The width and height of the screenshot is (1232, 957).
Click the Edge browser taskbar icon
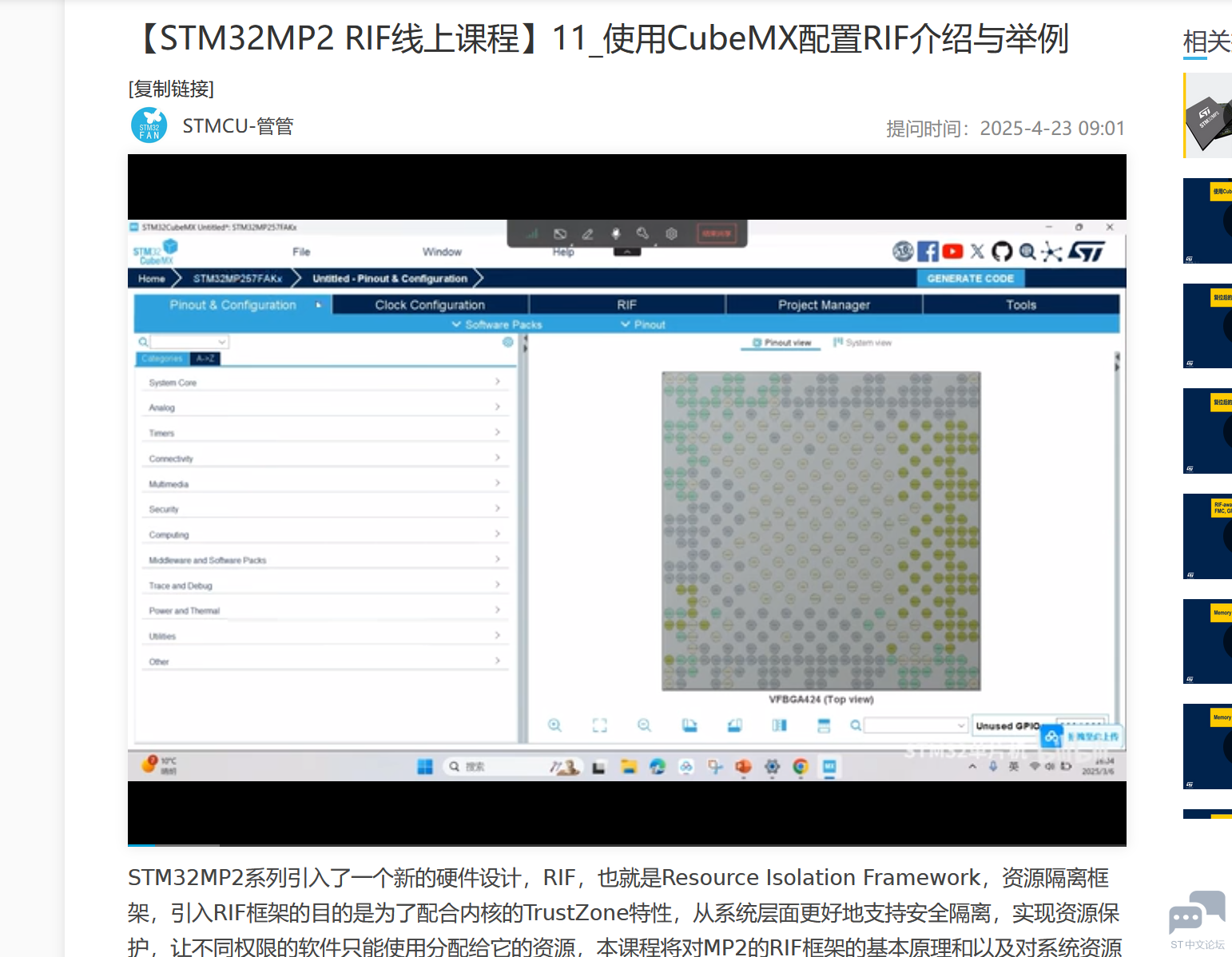658,767
